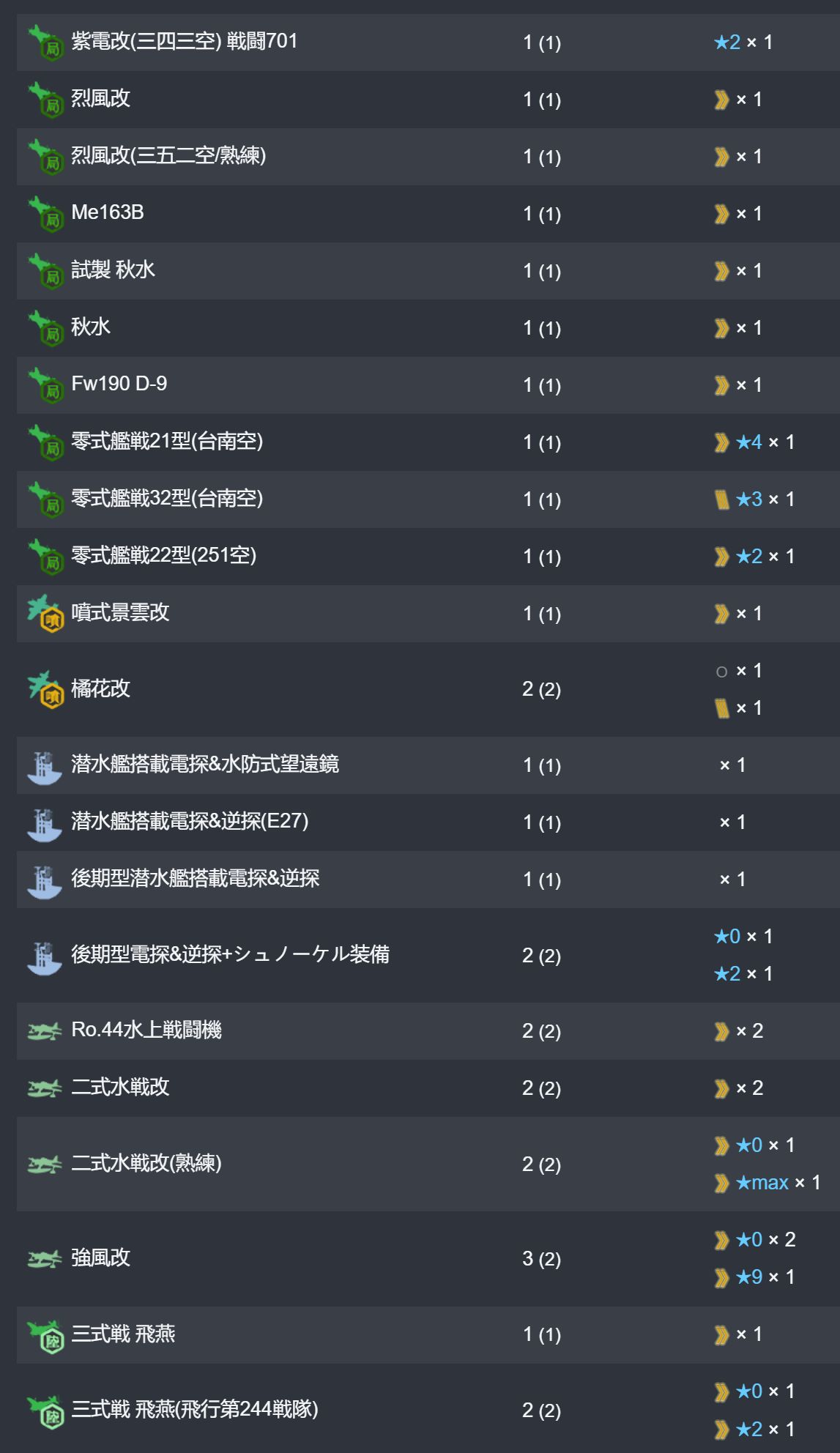
Task: Click the ★max improvement label of 二式水戦改(熟練)
Action: [762, 1183]
